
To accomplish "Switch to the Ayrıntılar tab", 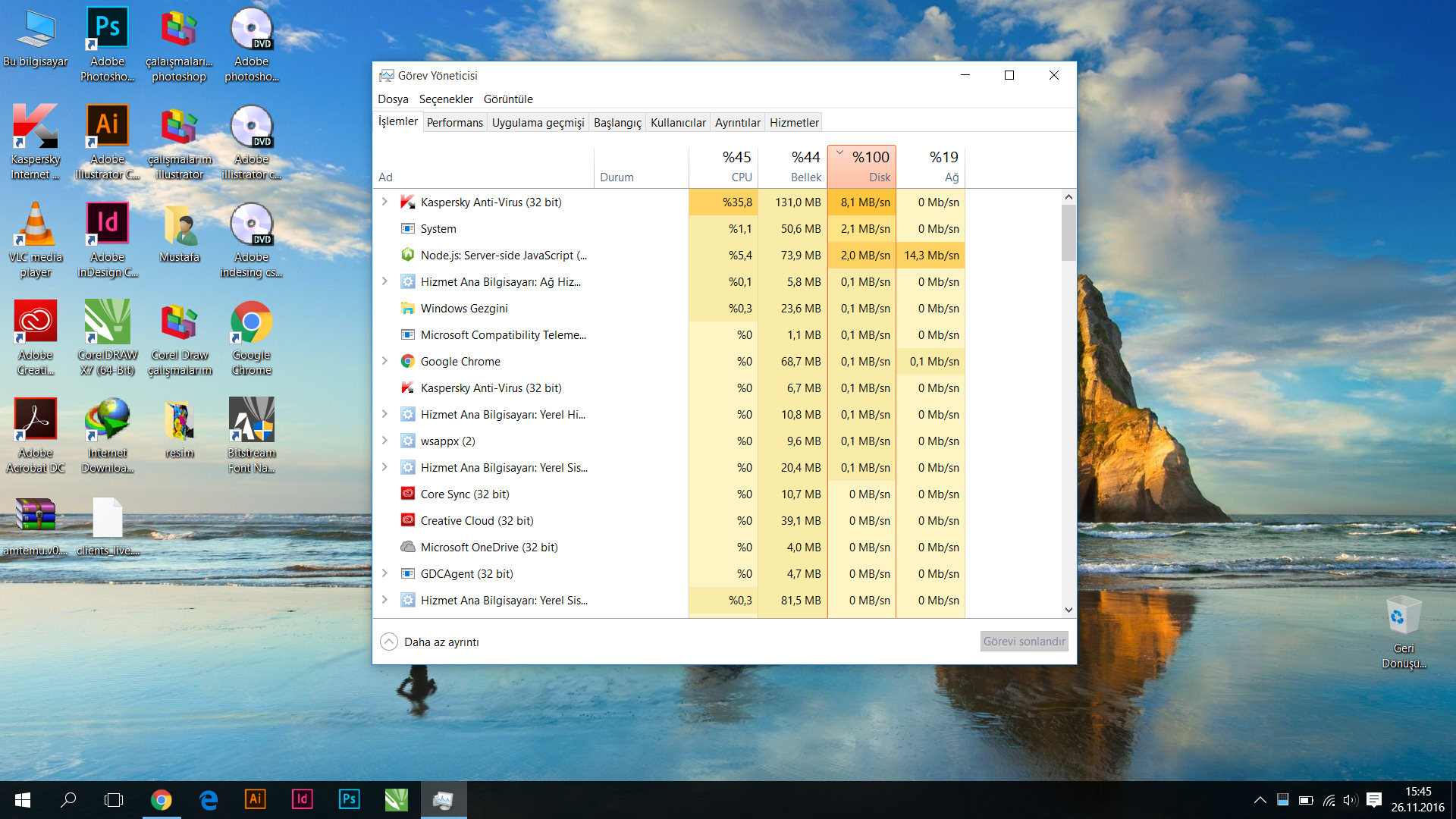I will pyautogui.click(x=737, y=122).
